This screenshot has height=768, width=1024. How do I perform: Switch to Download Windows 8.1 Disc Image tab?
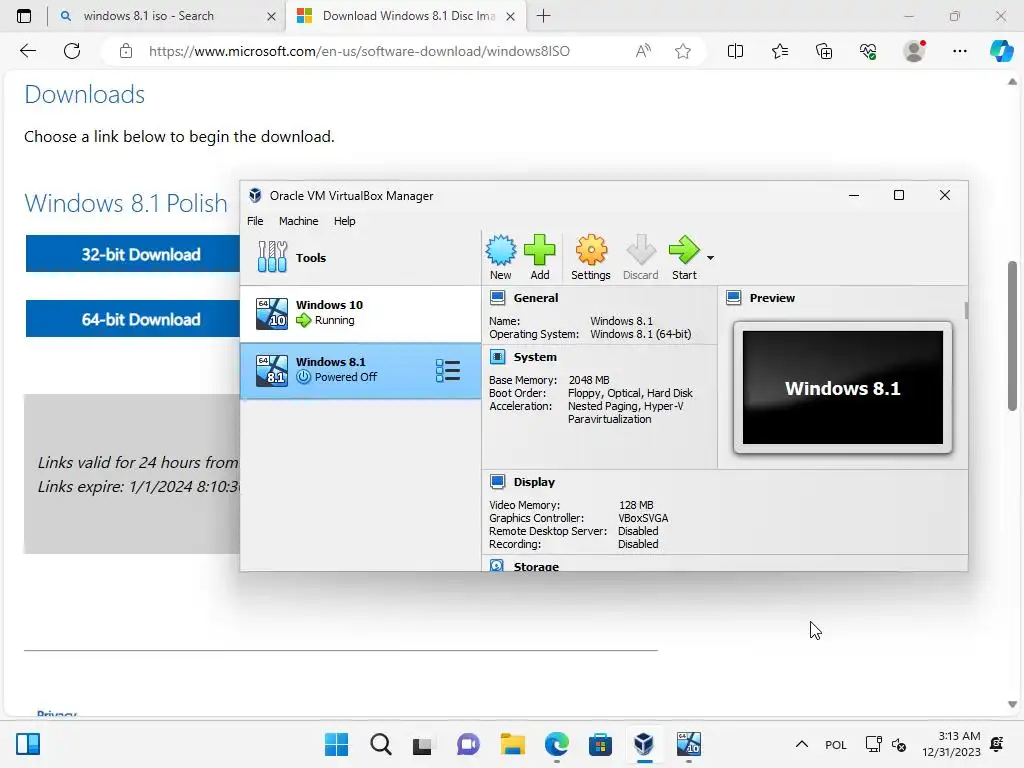tap(408, 16)
